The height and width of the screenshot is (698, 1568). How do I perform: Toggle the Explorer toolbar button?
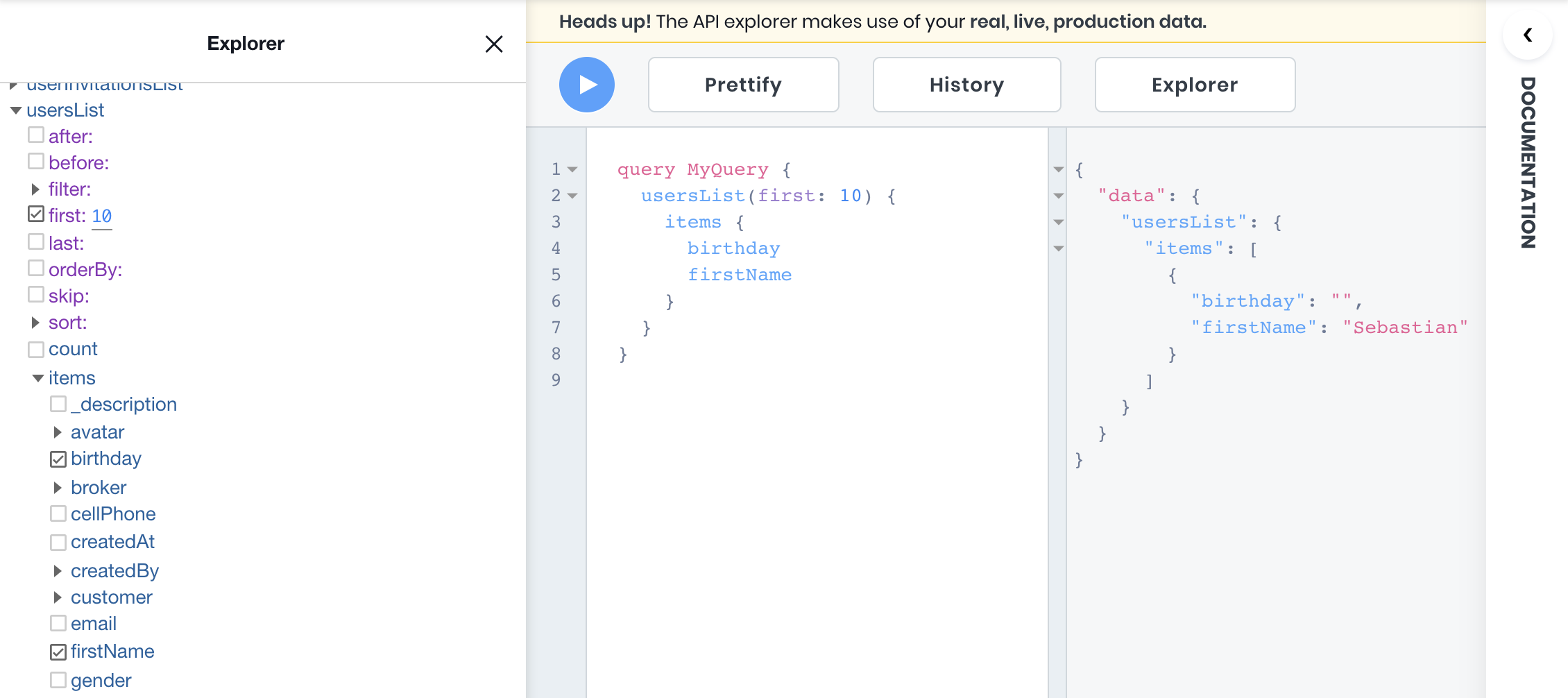[1194, 85]
